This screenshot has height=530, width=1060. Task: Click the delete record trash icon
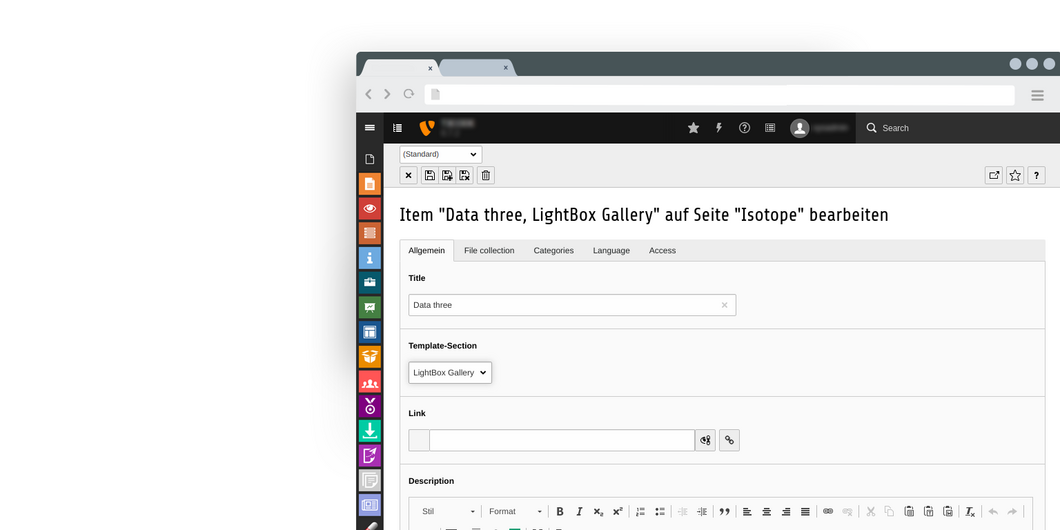[486, 176]
